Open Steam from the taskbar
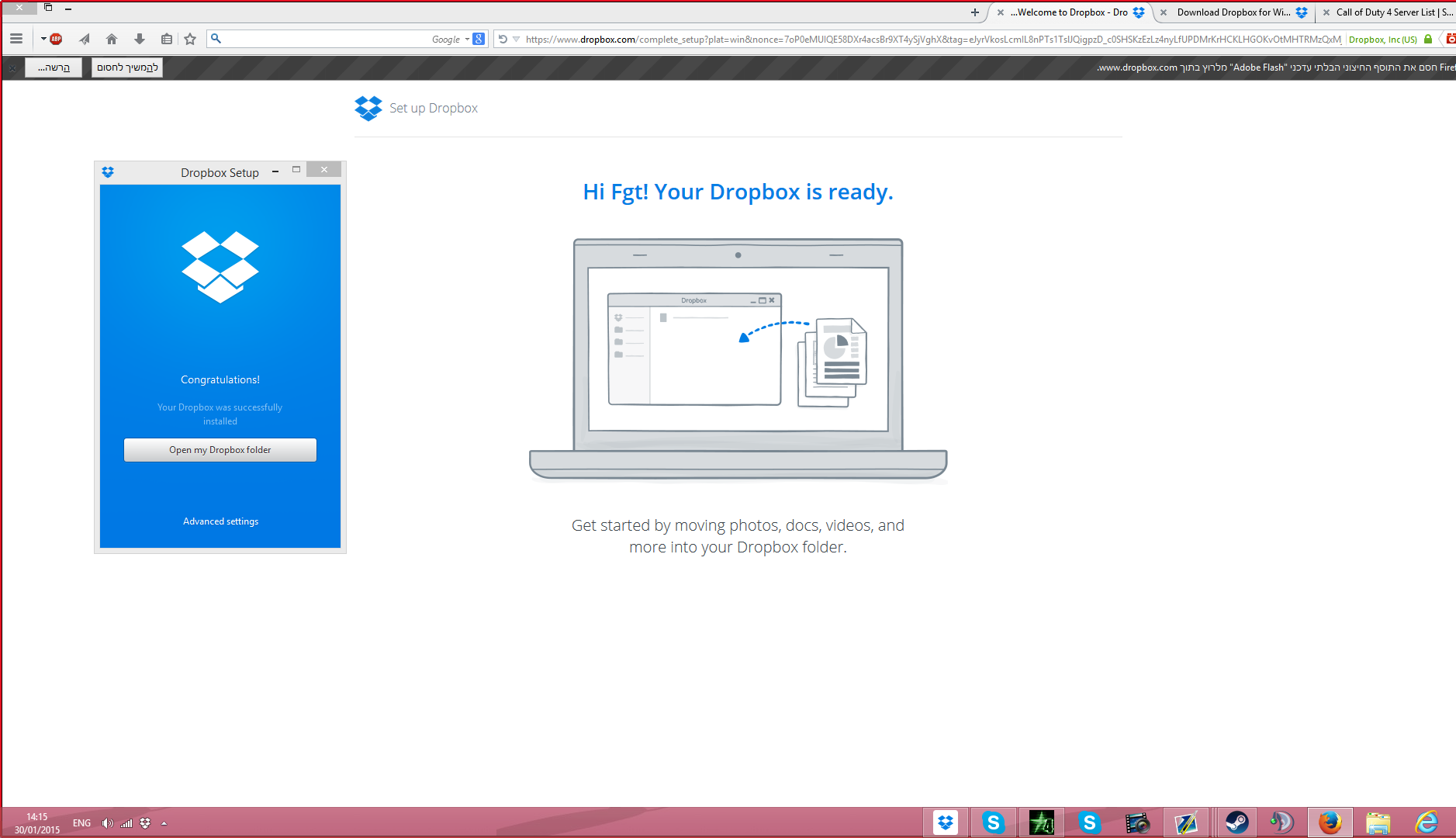The width and height of the screenshot is (1456, 838). tap(1236, 822)
